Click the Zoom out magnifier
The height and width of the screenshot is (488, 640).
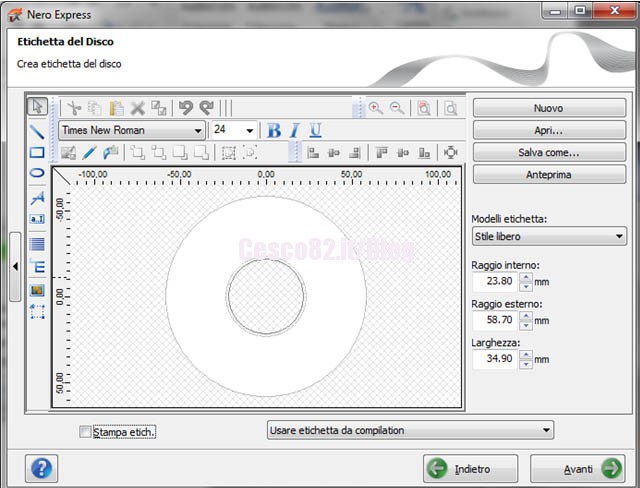click(x=397, y=108)
